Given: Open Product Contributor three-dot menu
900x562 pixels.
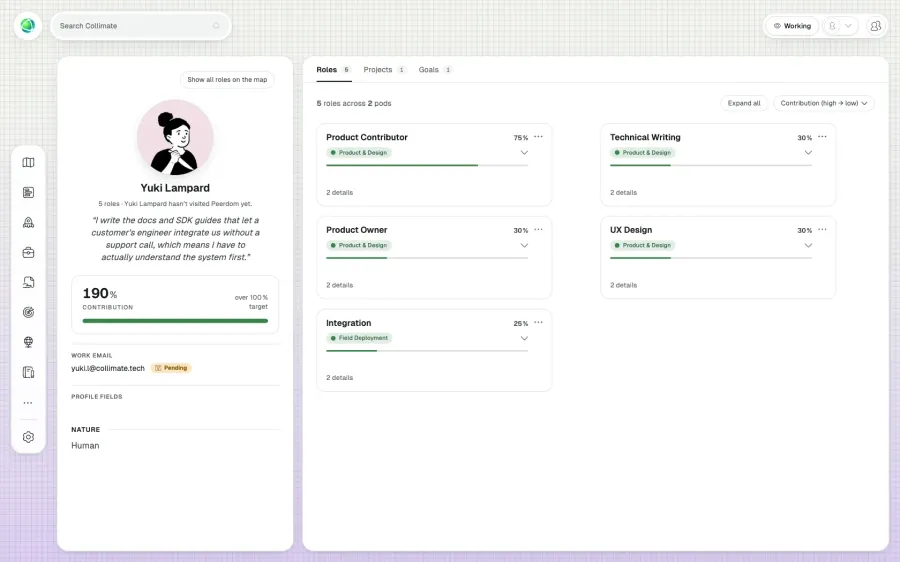Looking at the screenshot, I should (x=538, y=137).
